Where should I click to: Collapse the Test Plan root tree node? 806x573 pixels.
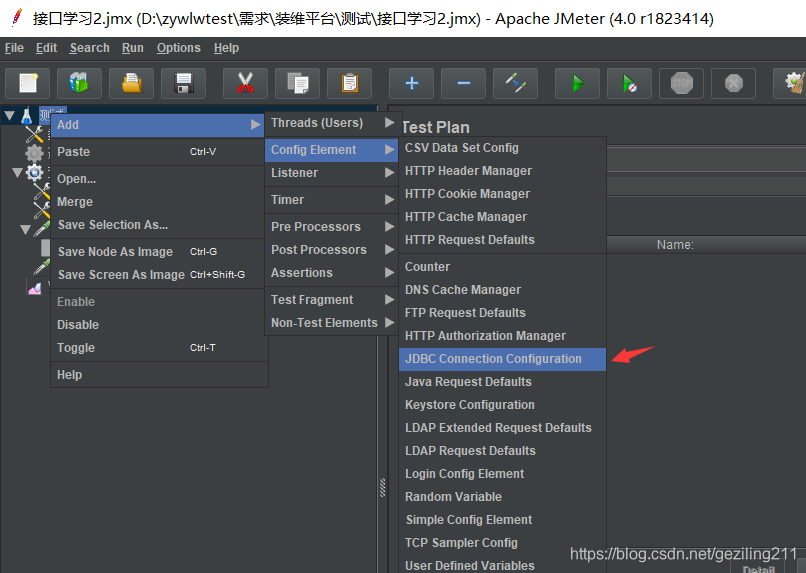[x=9, y=116]
